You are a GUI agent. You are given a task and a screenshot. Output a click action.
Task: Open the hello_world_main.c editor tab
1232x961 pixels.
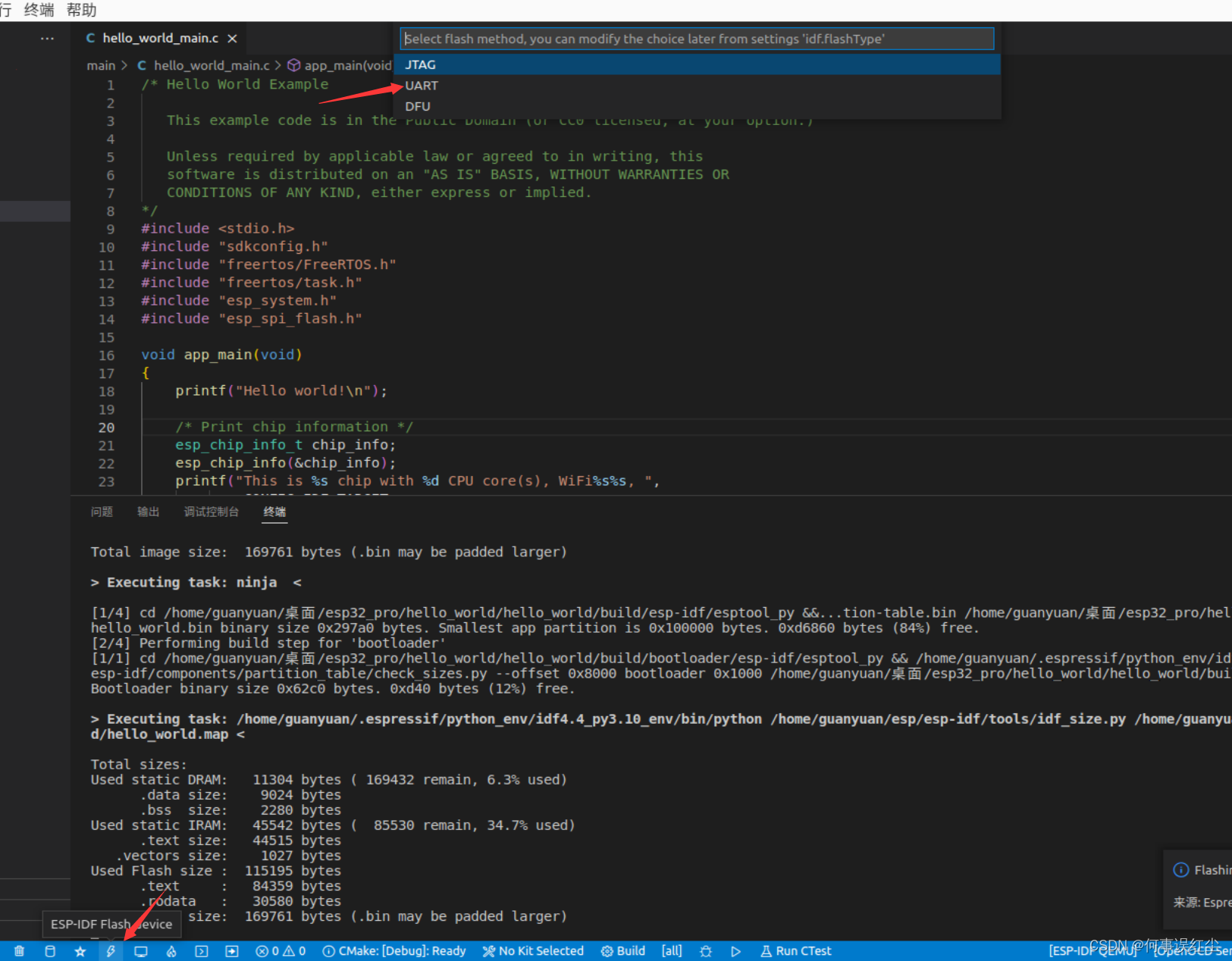[160, 38]
